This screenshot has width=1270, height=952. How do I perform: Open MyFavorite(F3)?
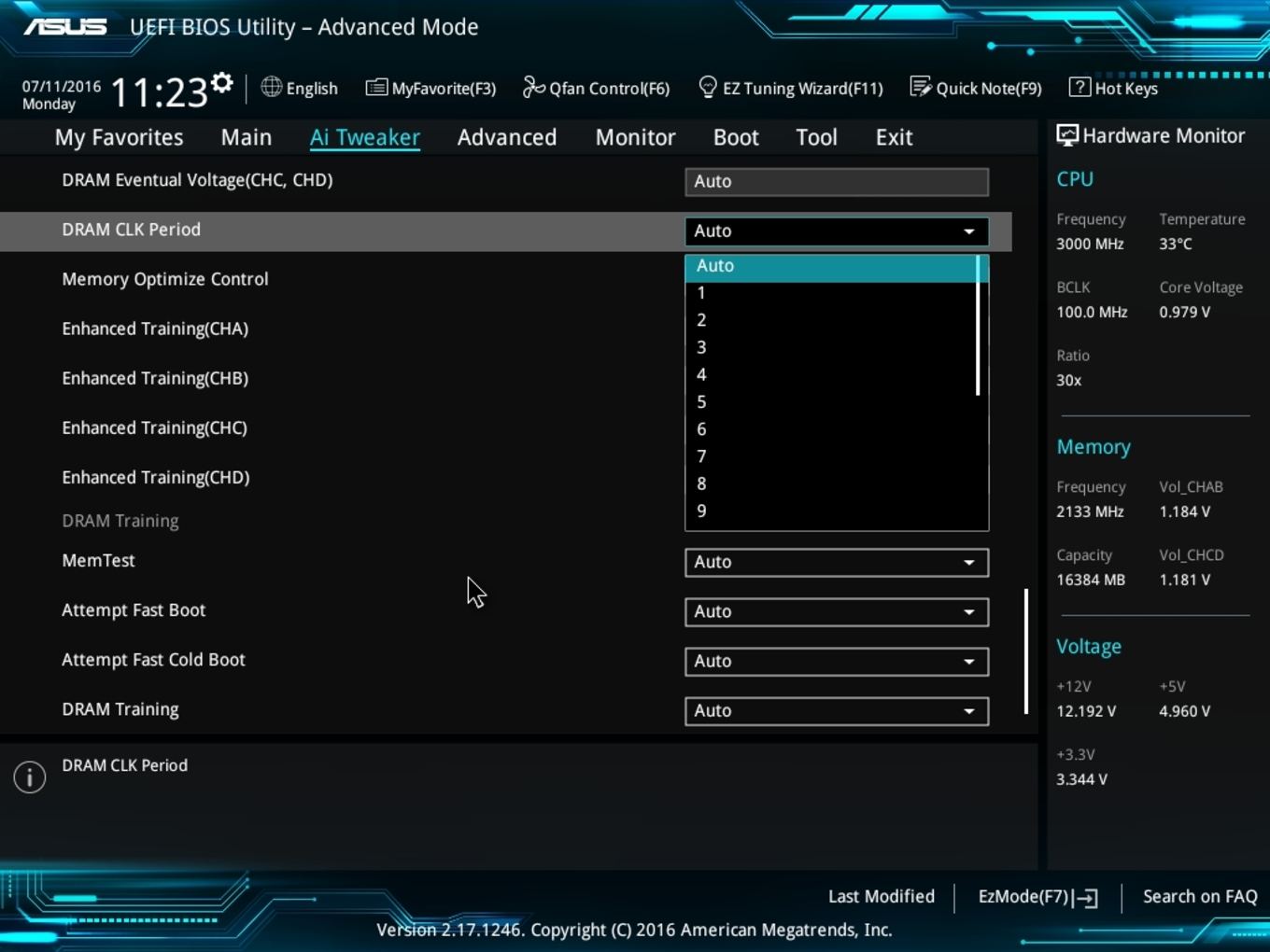[430, 88]
